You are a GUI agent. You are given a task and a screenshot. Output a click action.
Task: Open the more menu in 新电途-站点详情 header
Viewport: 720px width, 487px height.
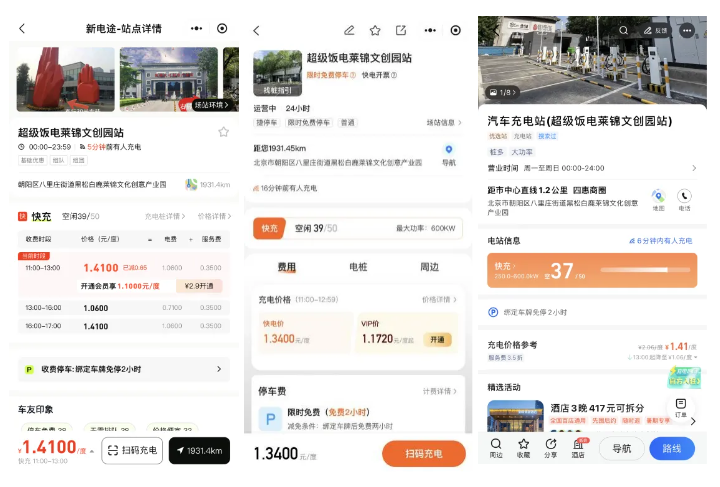[x=197, y=28]
